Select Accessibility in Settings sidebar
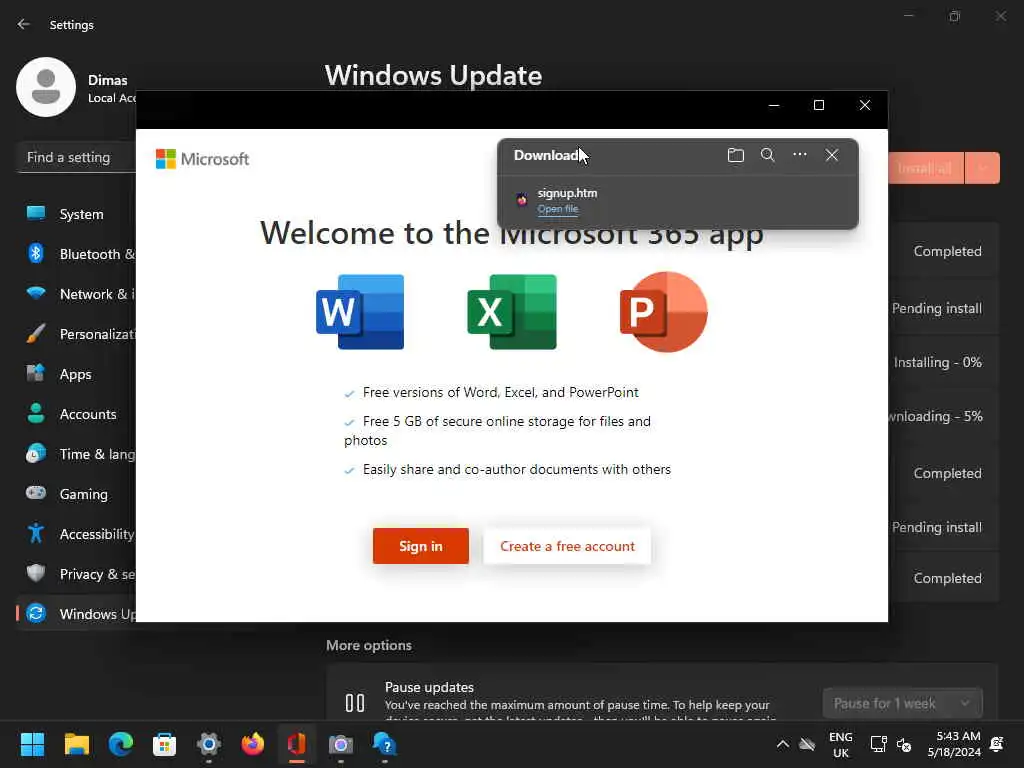 coord(76,534)
